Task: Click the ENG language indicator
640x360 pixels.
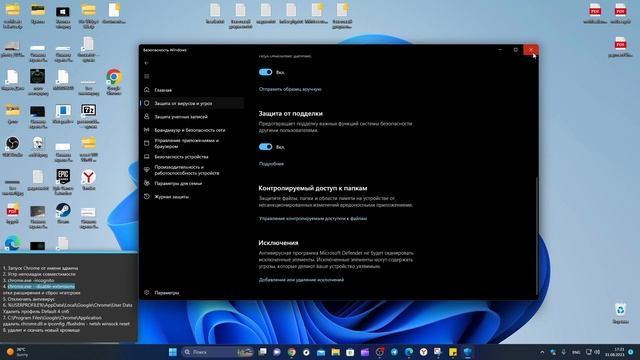Action: tap(576, 352)
